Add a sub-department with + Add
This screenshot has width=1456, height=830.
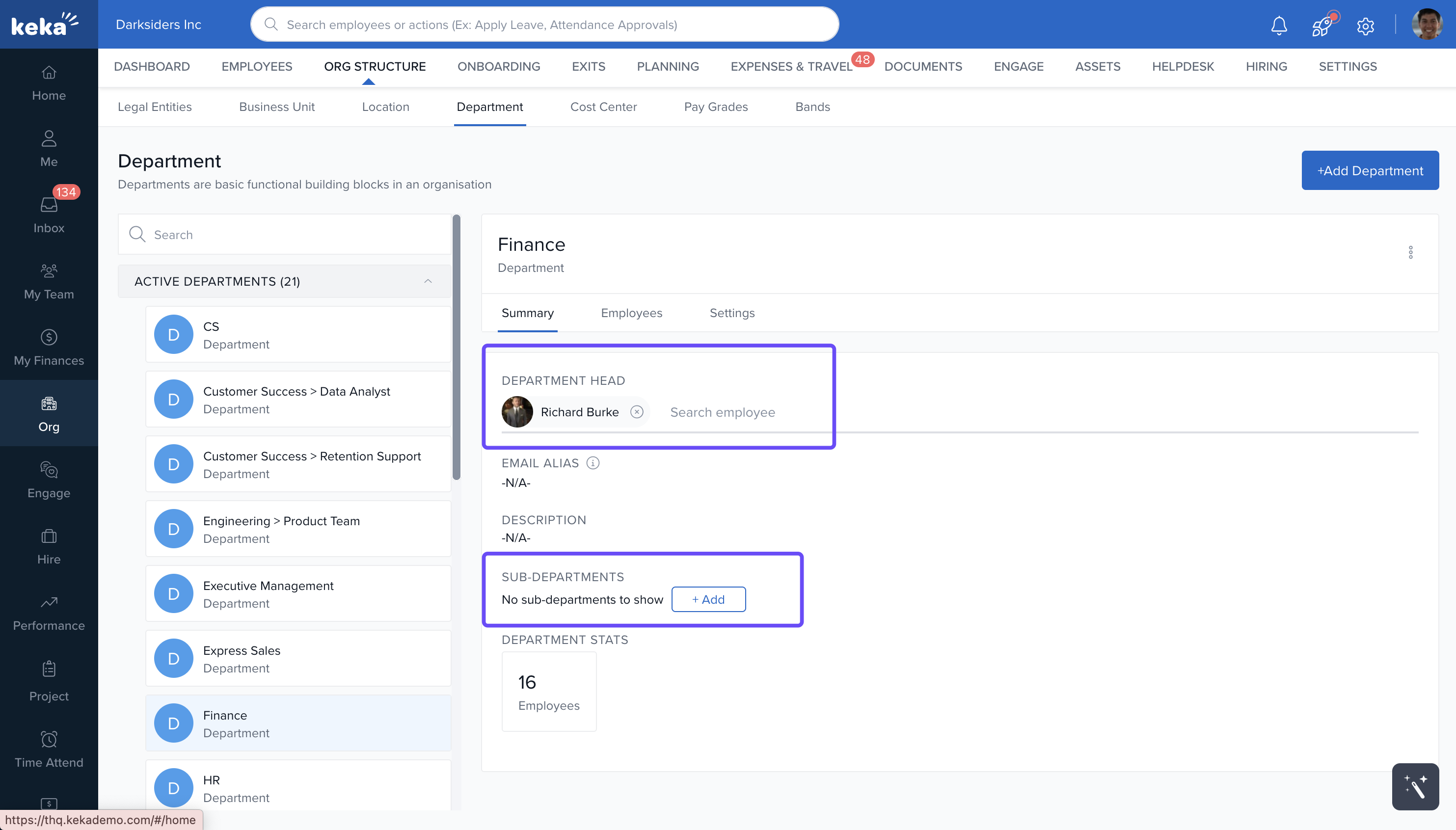708,599
